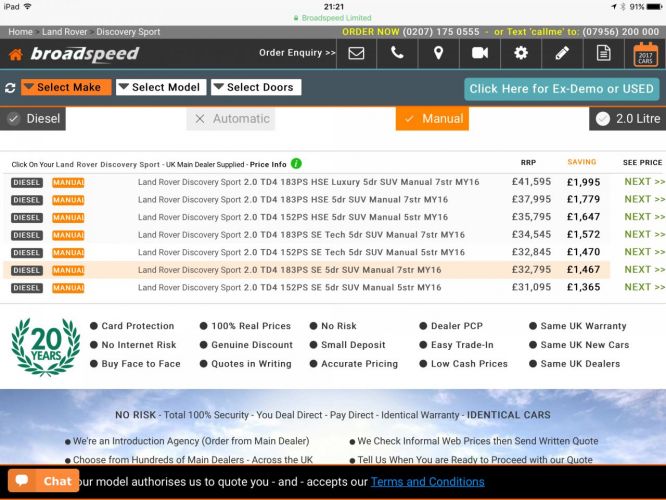Viewport: 666px width, 500px height.
Task: Expand the Select Make dropdown
Action: [66, 87]
